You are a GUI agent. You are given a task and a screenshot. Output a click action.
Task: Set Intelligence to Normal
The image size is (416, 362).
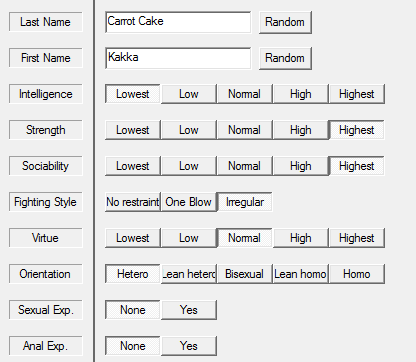tap(245, 94)
